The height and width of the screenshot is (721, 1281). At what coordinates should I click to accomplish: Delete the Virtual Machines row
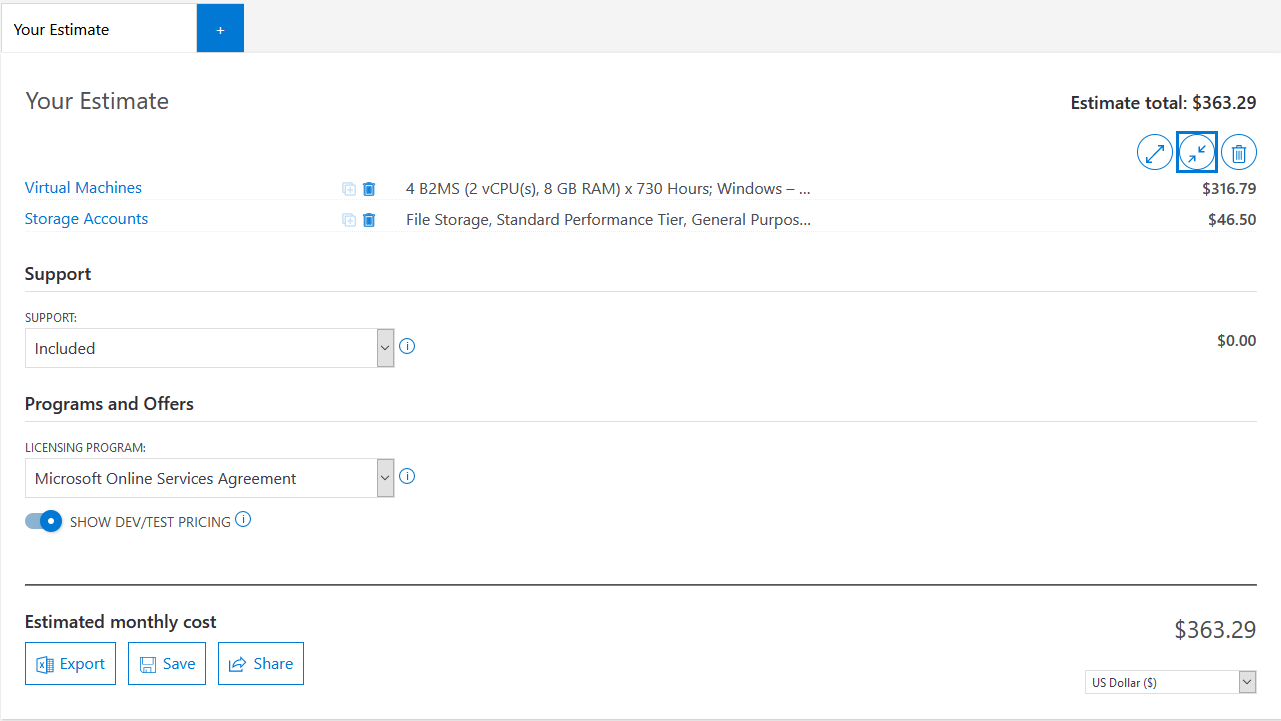pos(369,189)
